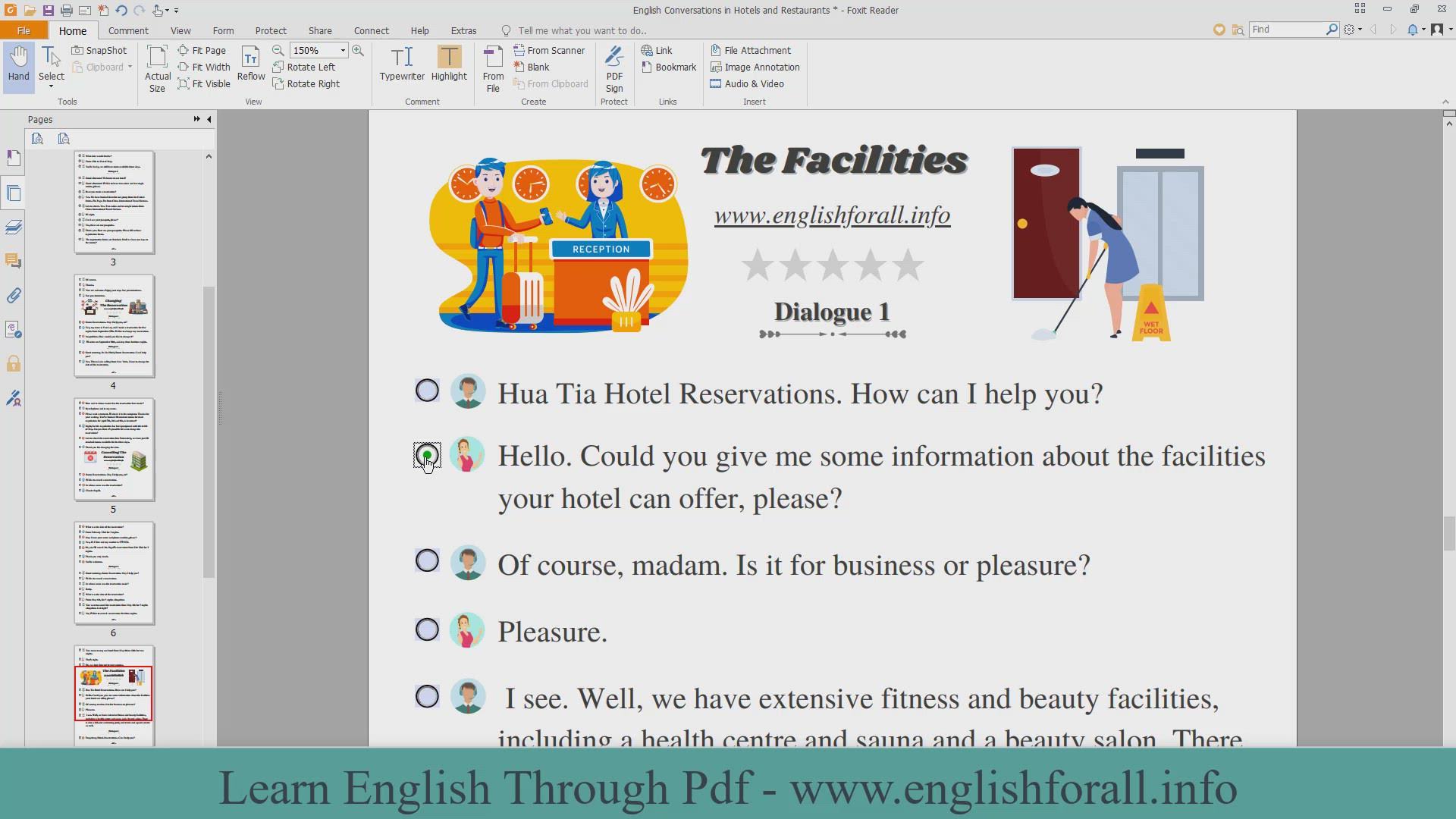Click the SnapShot tool
The image size is (1456, 819).
99,50
